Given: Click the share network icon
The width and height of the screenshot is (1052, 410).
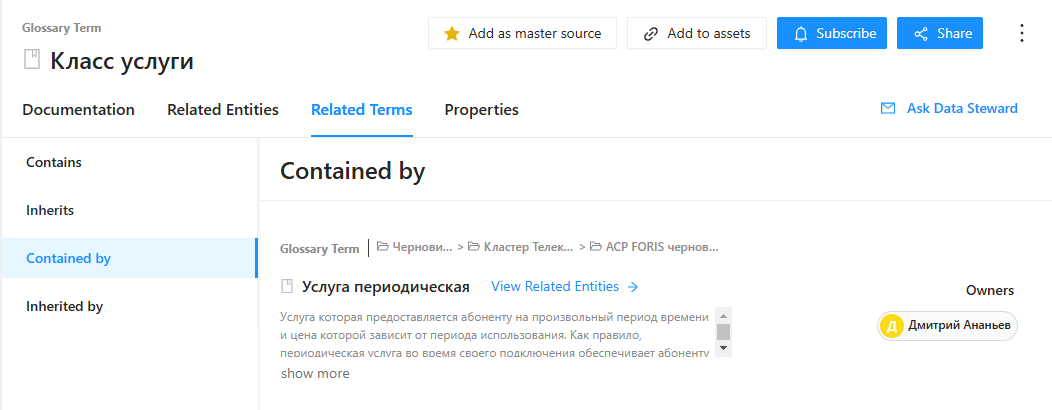Looking at the screenshot, I should [x=922, y=34].
